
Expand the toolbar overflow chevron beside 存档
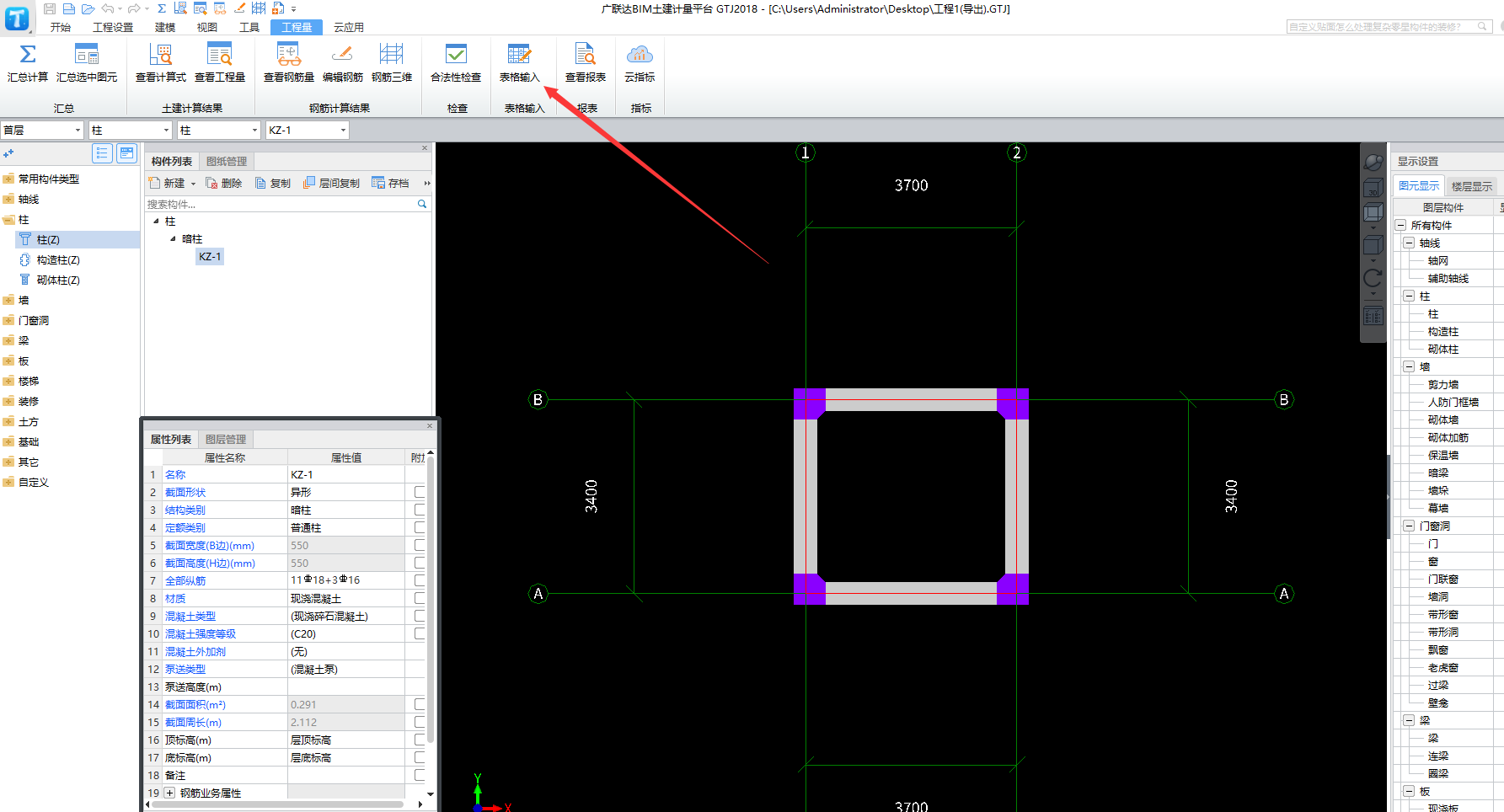[427, 184]
